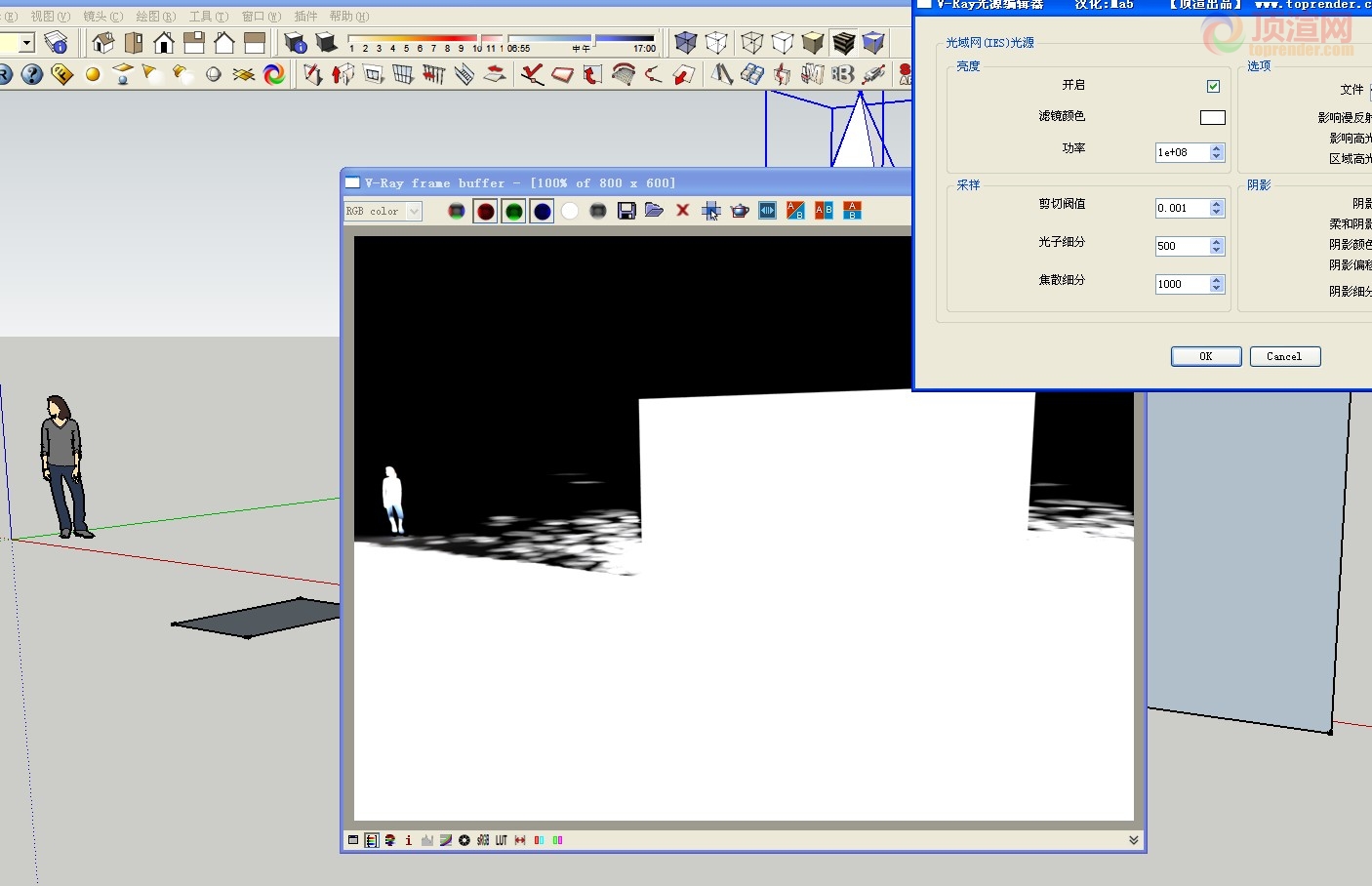This screenshot has width=1372, height=886.
Task: Click the blue link/pan view icon in frame buffer
Action: 768,211
